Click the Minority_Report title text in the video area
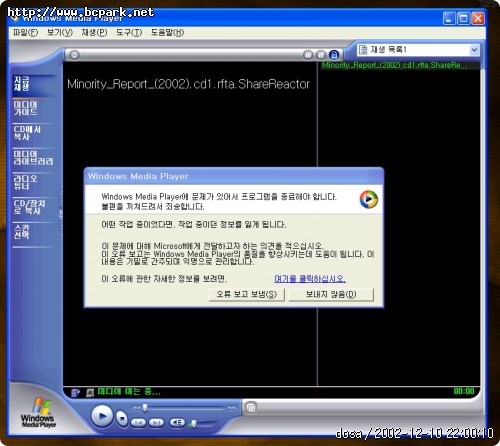Viewport: 500px width, 446px height. pos(188,84)
